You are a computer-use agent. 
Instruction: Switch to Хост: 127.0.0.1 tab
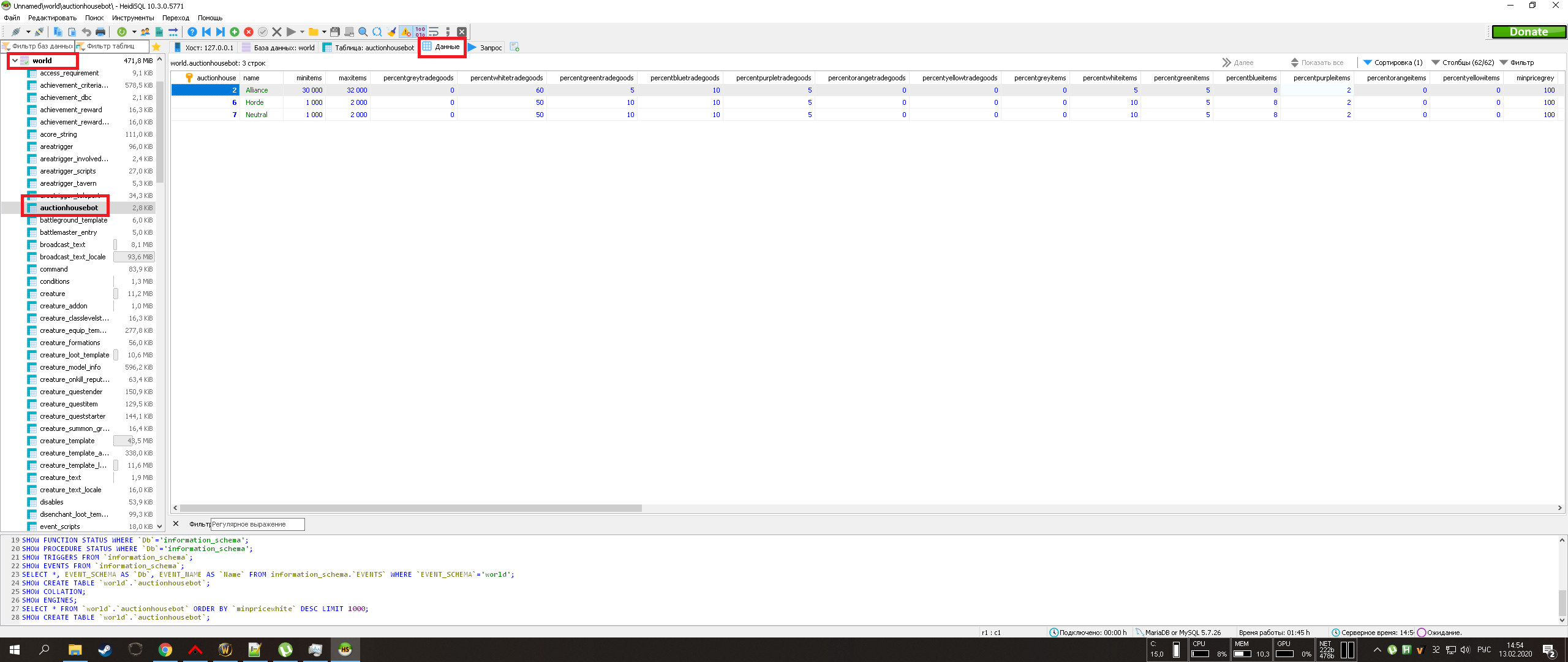point(203,47)
